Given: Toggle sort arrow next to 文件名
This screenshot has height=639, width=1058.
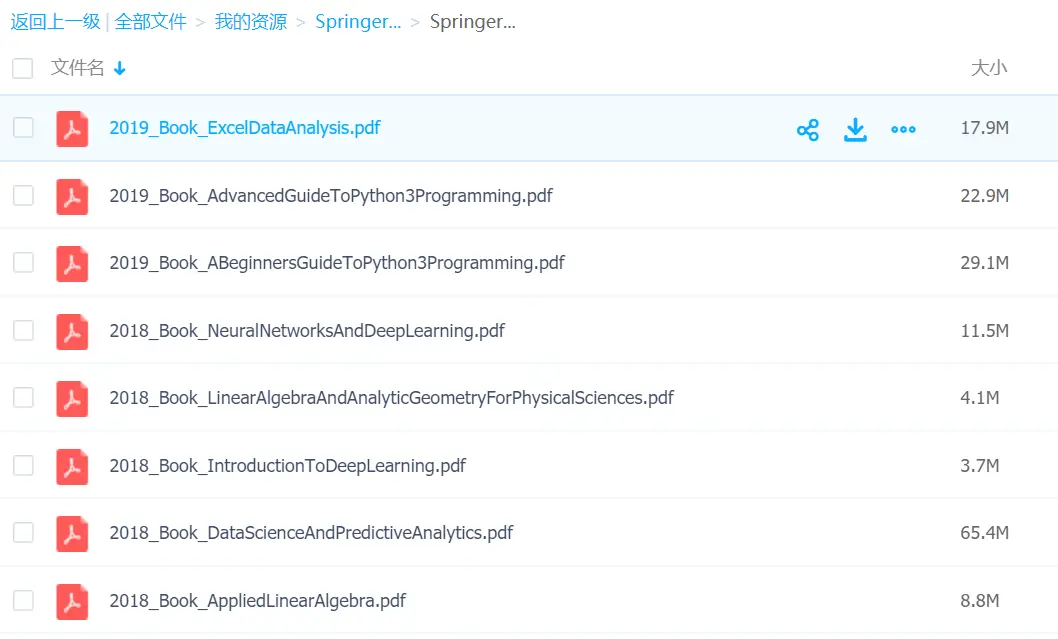Looking at the screenshot, I should coord(119,68).
